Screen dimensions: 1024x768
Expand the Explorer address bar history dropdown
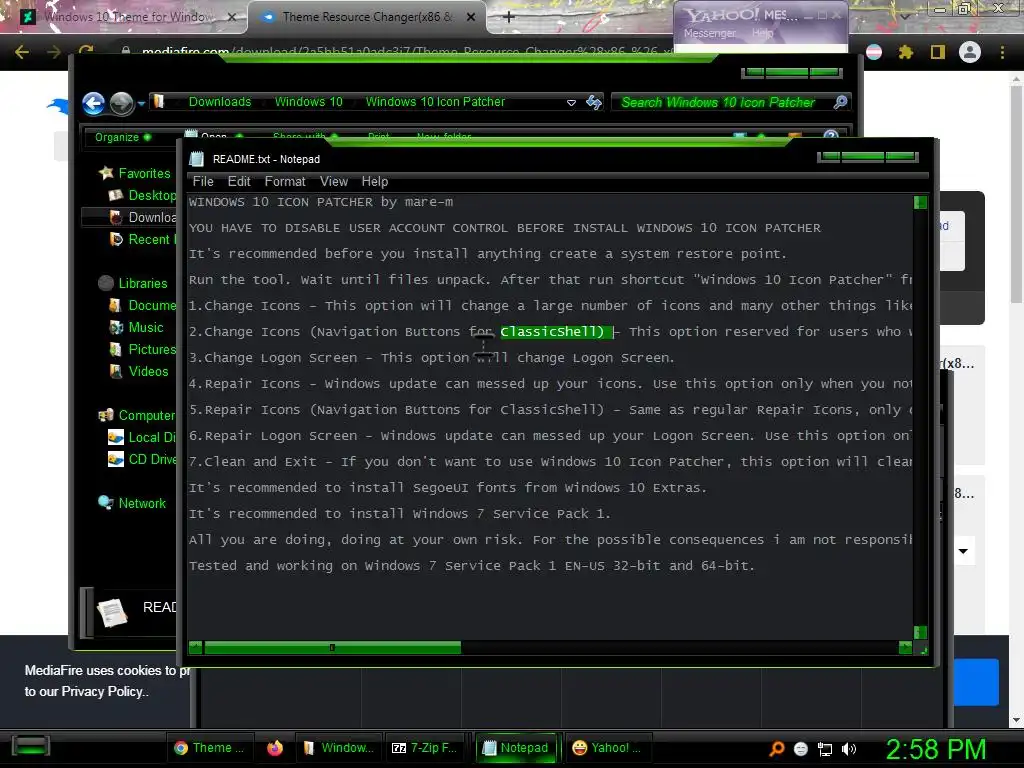tap(571, 103)
